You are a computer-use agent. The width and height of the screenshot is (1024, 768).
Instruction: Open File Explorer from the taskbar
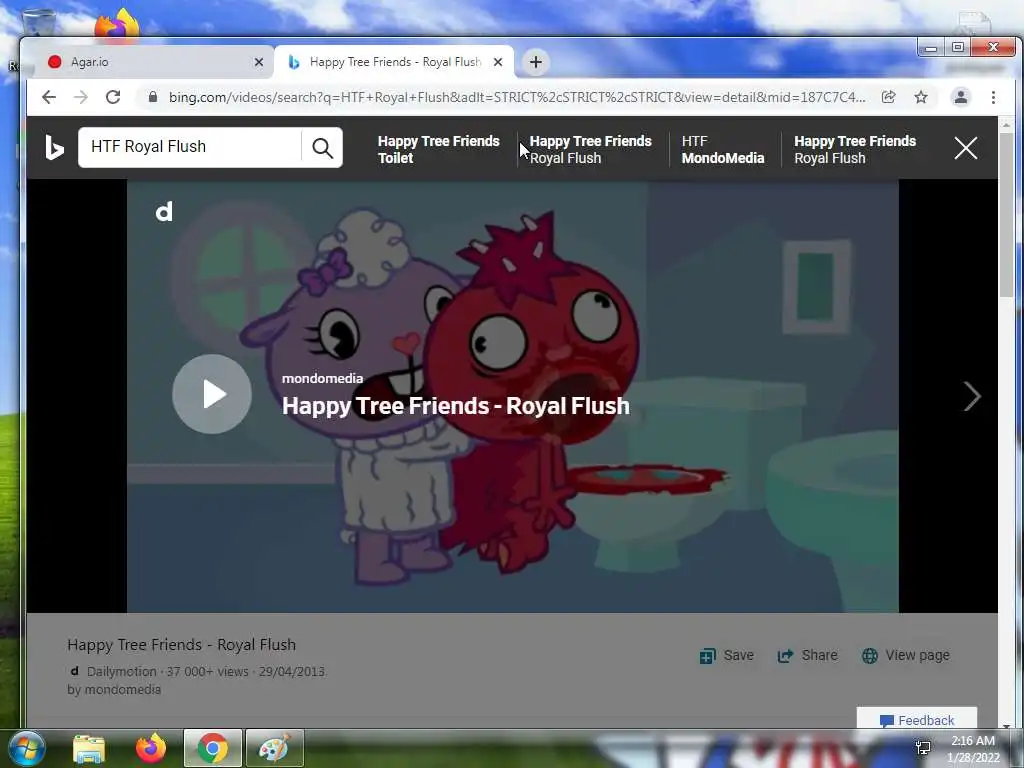pos(89,748)
